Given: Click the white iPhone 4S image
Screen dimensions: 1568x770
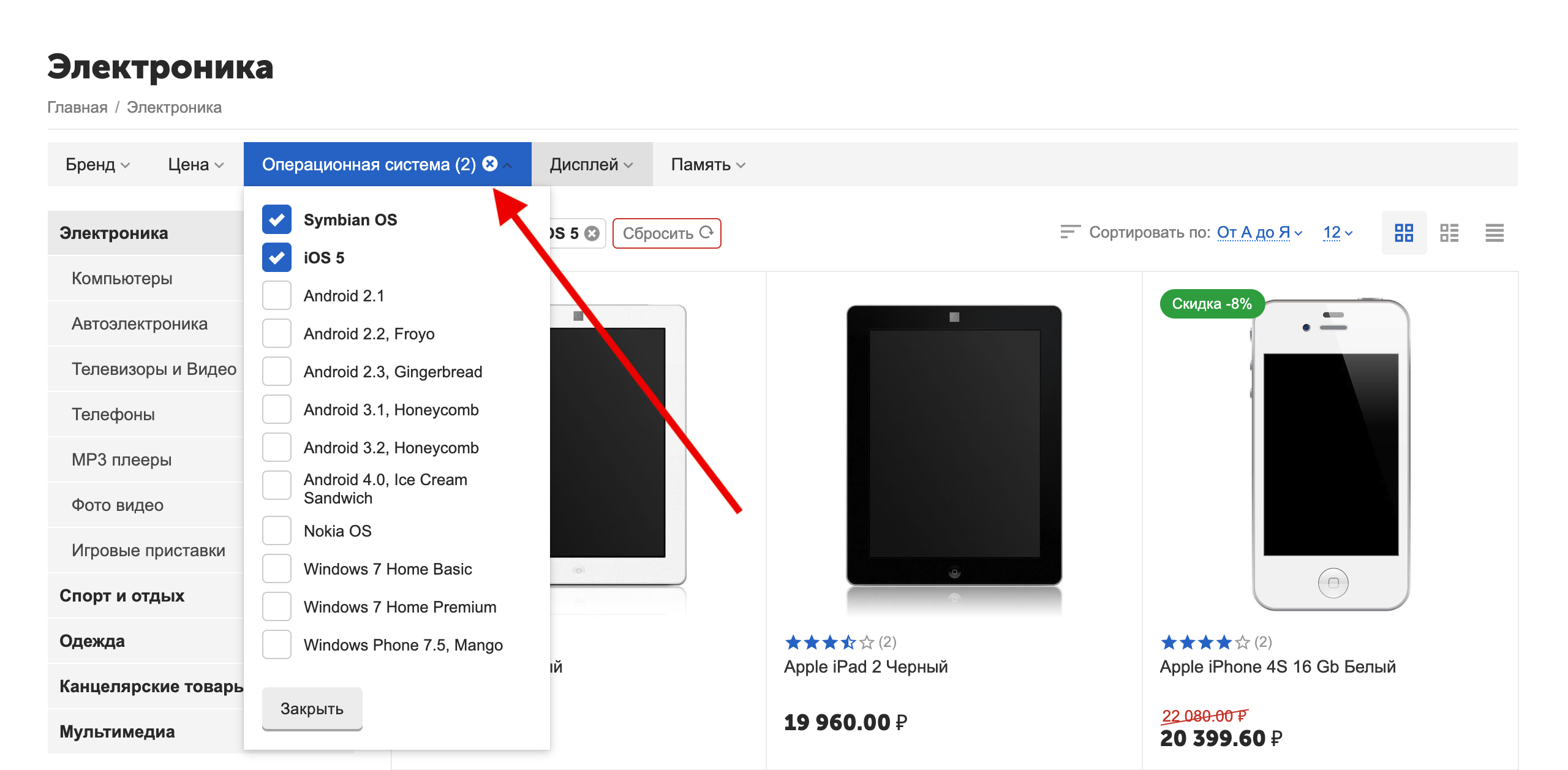Looking at the screenshot, I should [x=1332, y=455].
